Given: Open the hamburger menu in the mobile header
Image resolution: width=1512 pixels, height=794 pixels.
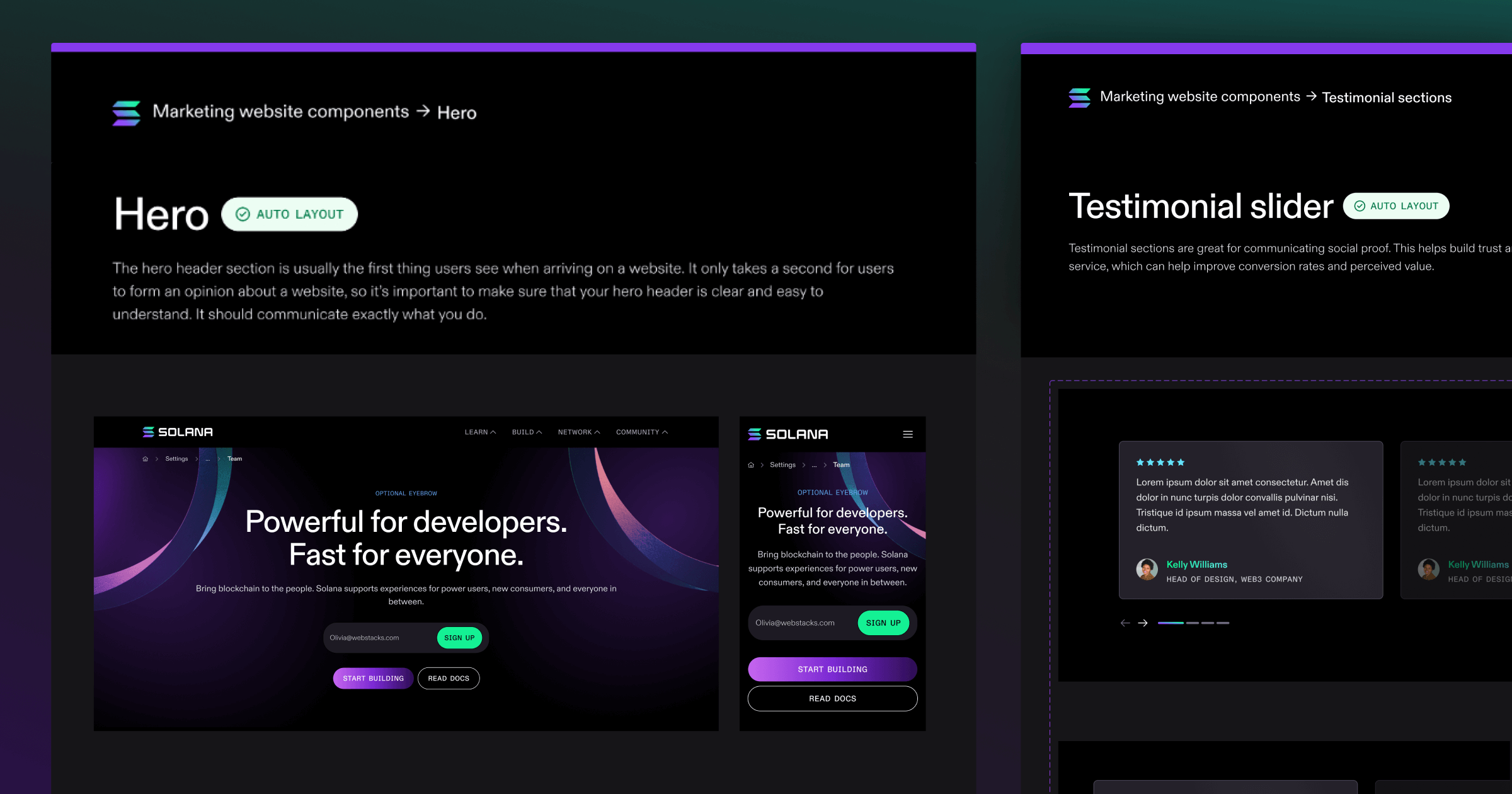Looking at the screenshot, I should coord(908,434).
